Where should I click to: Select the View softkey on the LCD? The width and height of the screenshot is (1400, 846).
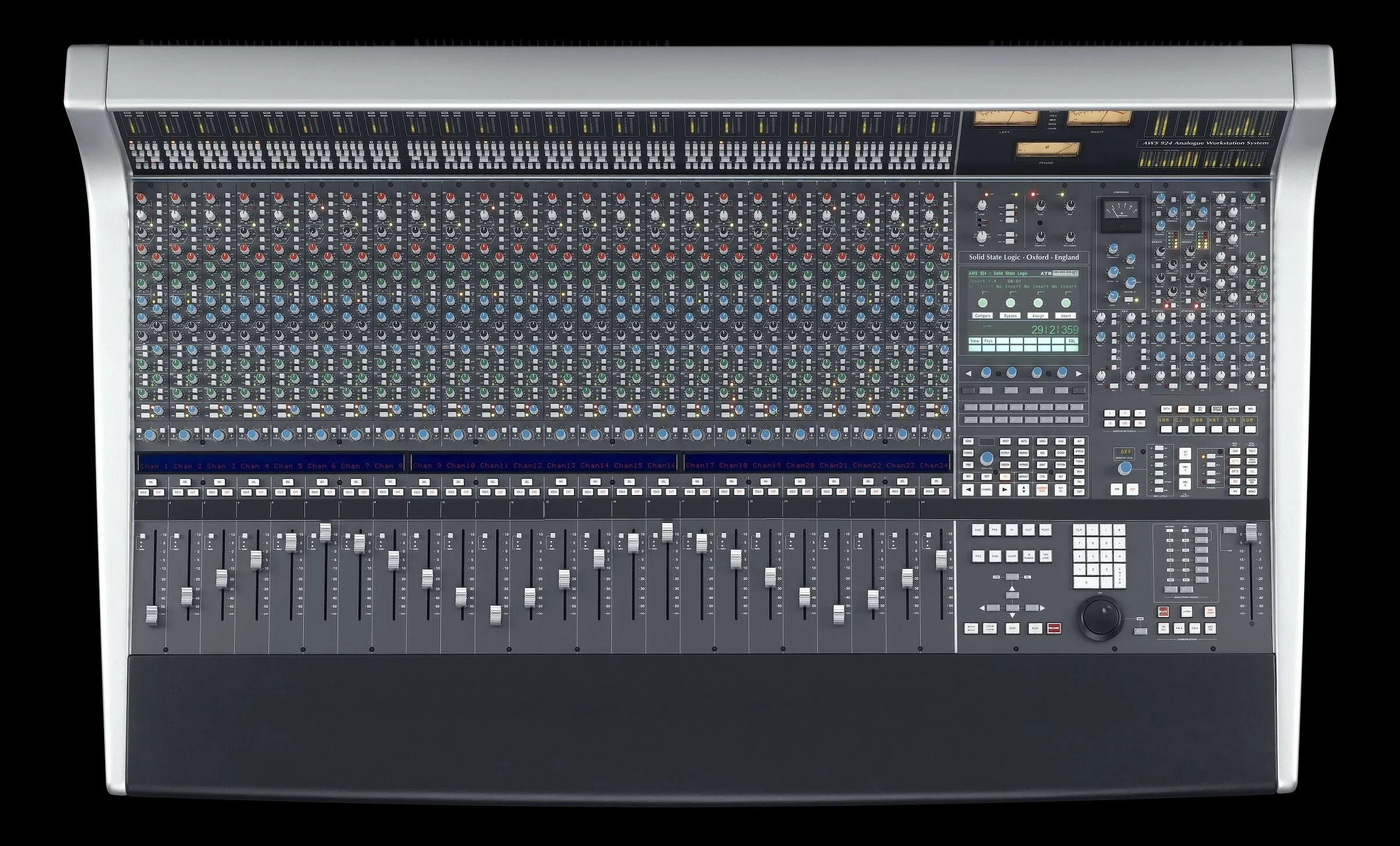pos(975,341)
